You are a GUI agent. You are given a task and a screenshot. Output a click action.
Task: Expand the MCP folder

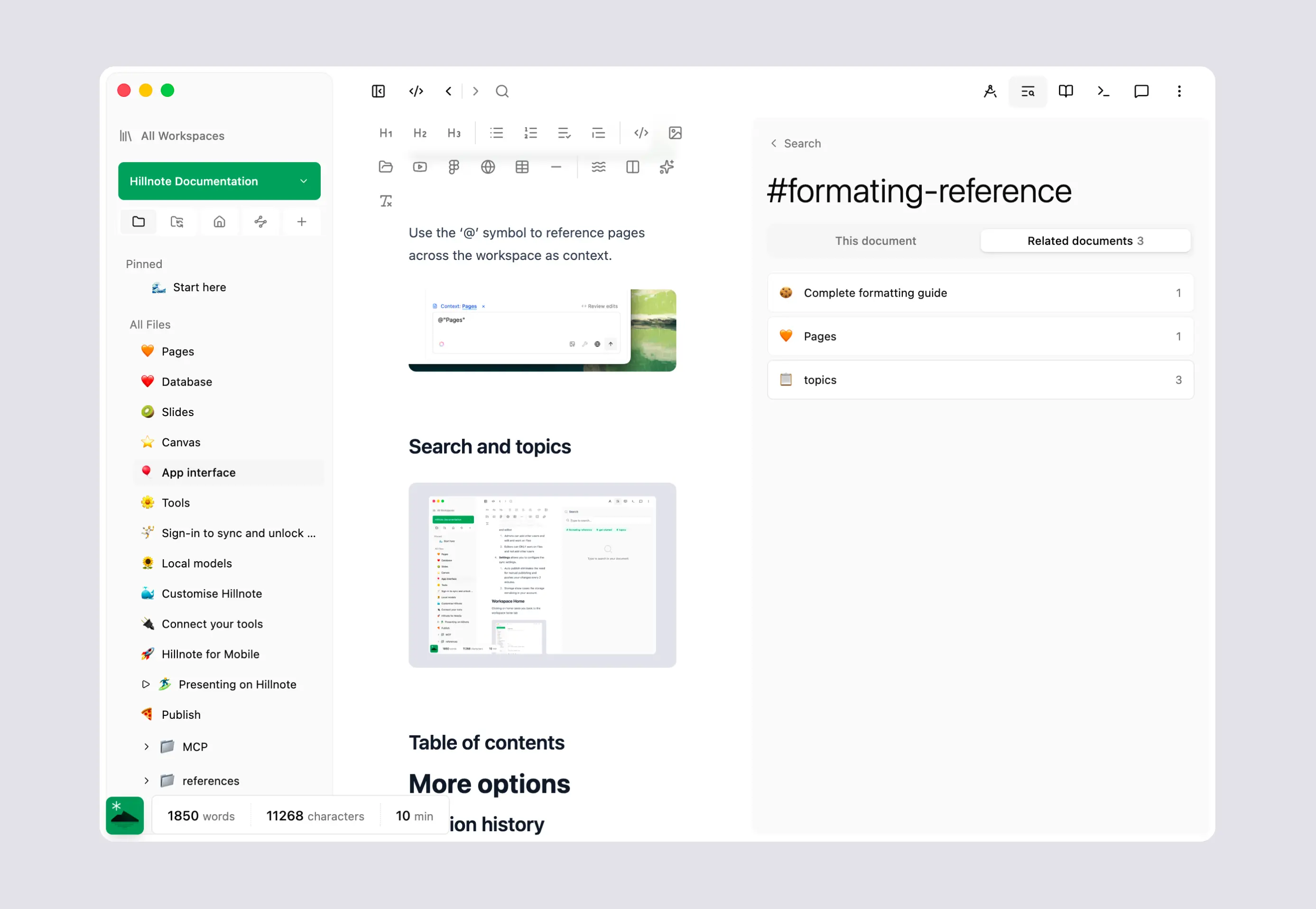tap(146, 747)
